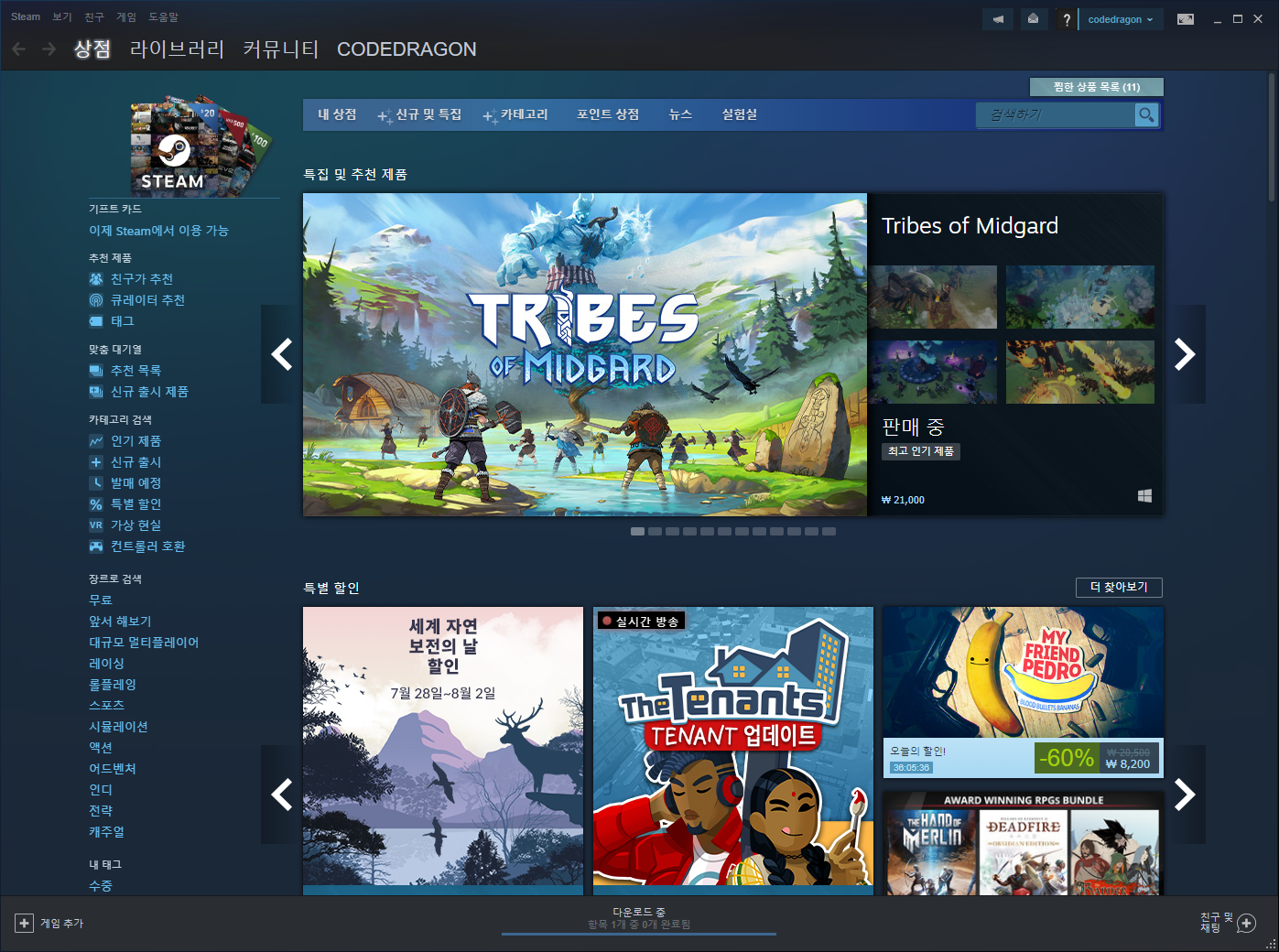
Task: Open the 무료 genre link
Action: [101, 600]
